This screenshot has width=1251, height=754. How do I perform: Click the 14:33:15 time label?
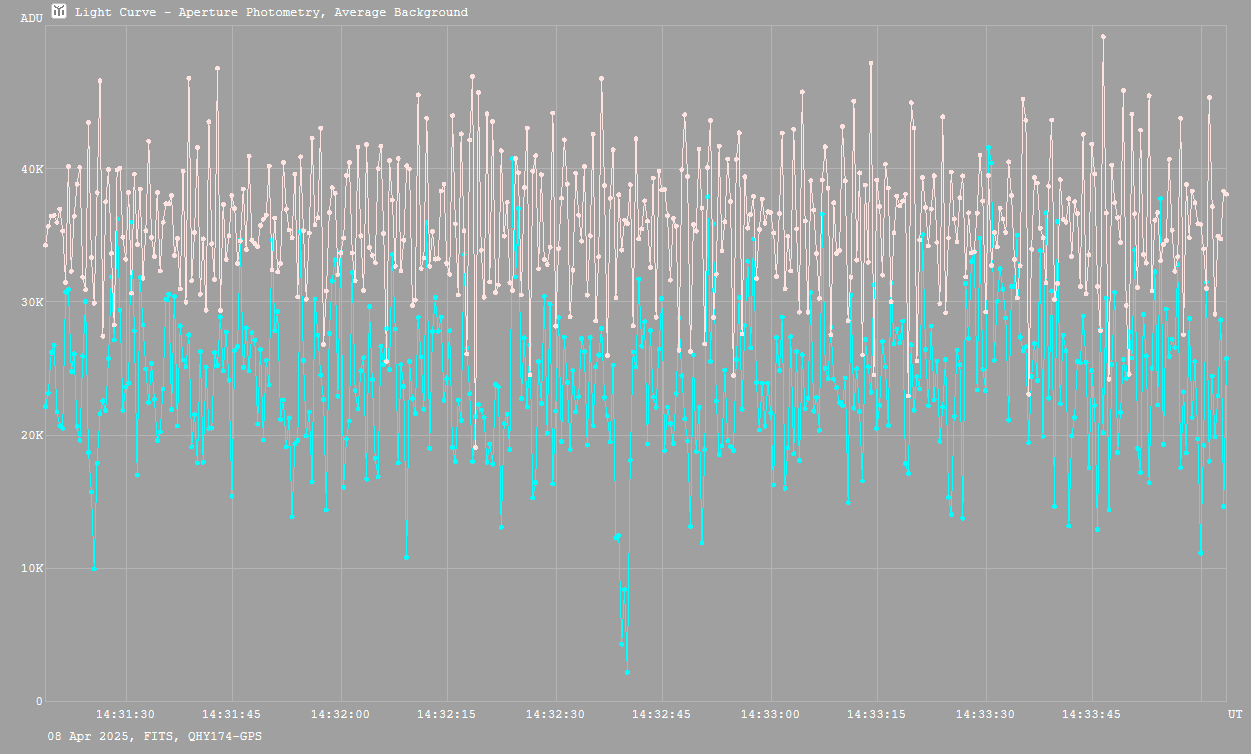click(x=878, y=714)
